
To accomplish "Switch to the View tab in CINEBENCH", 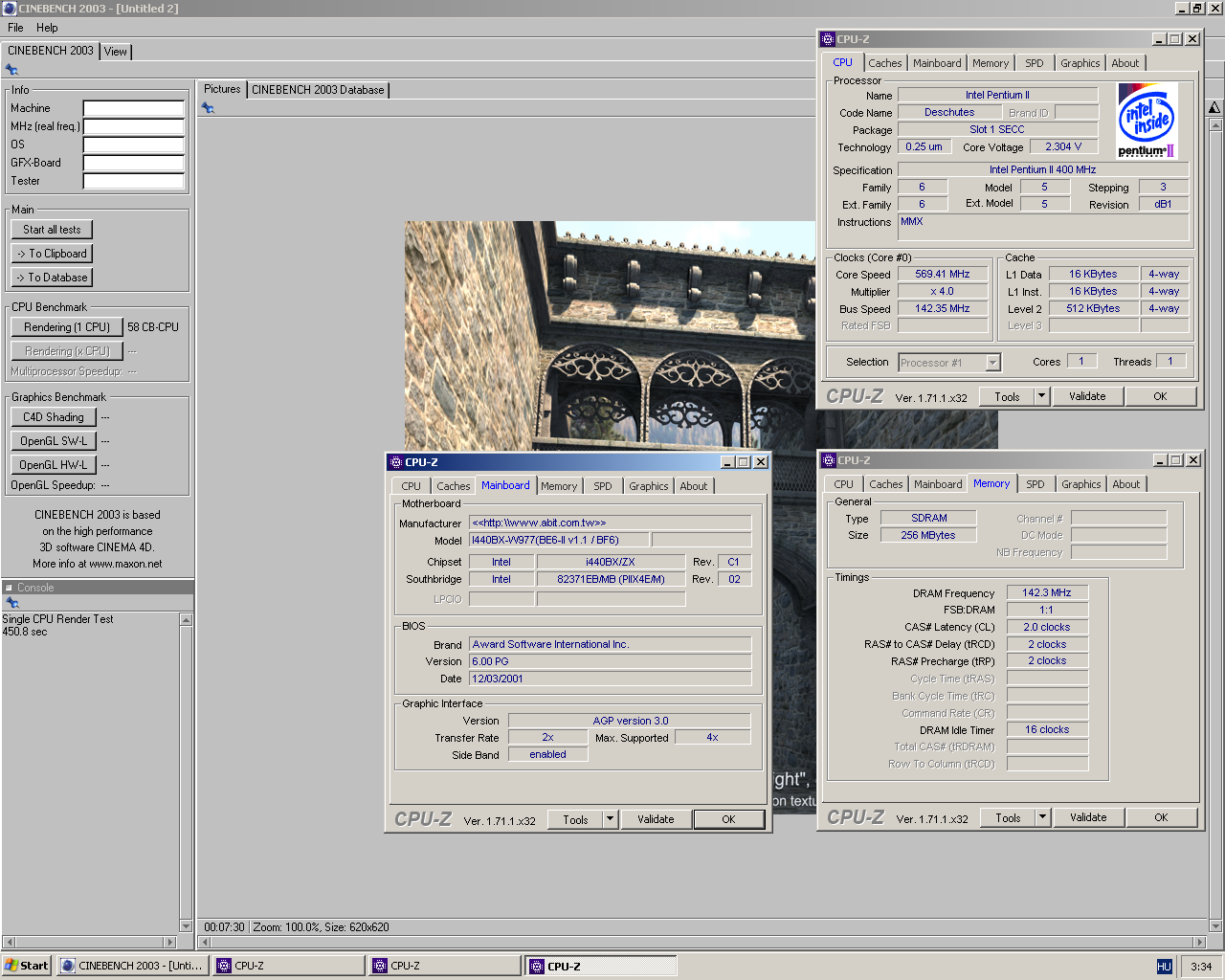I will tap(116, 52).
